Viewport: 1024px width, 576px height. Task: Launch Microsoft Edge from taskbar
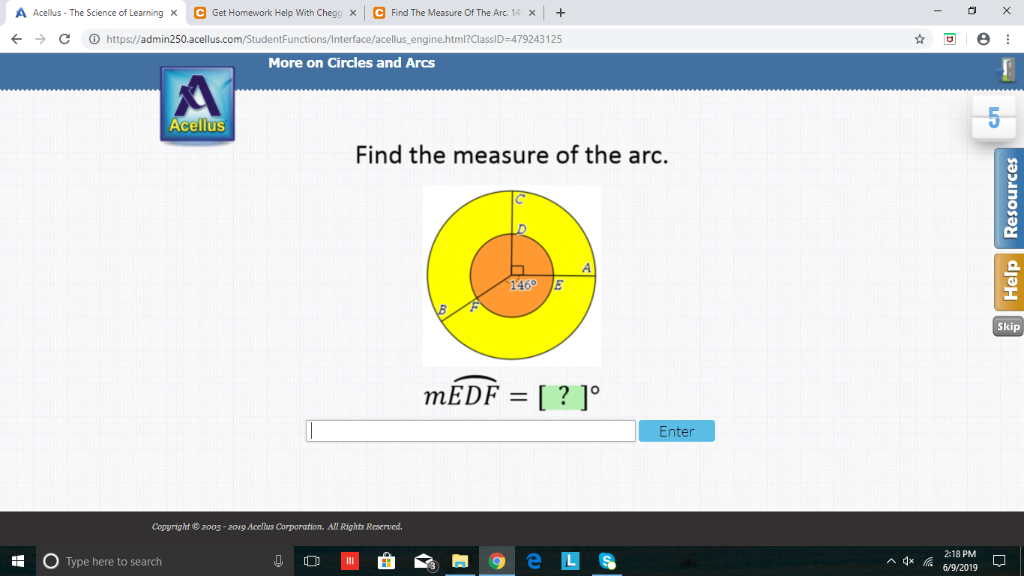[534, 561]
